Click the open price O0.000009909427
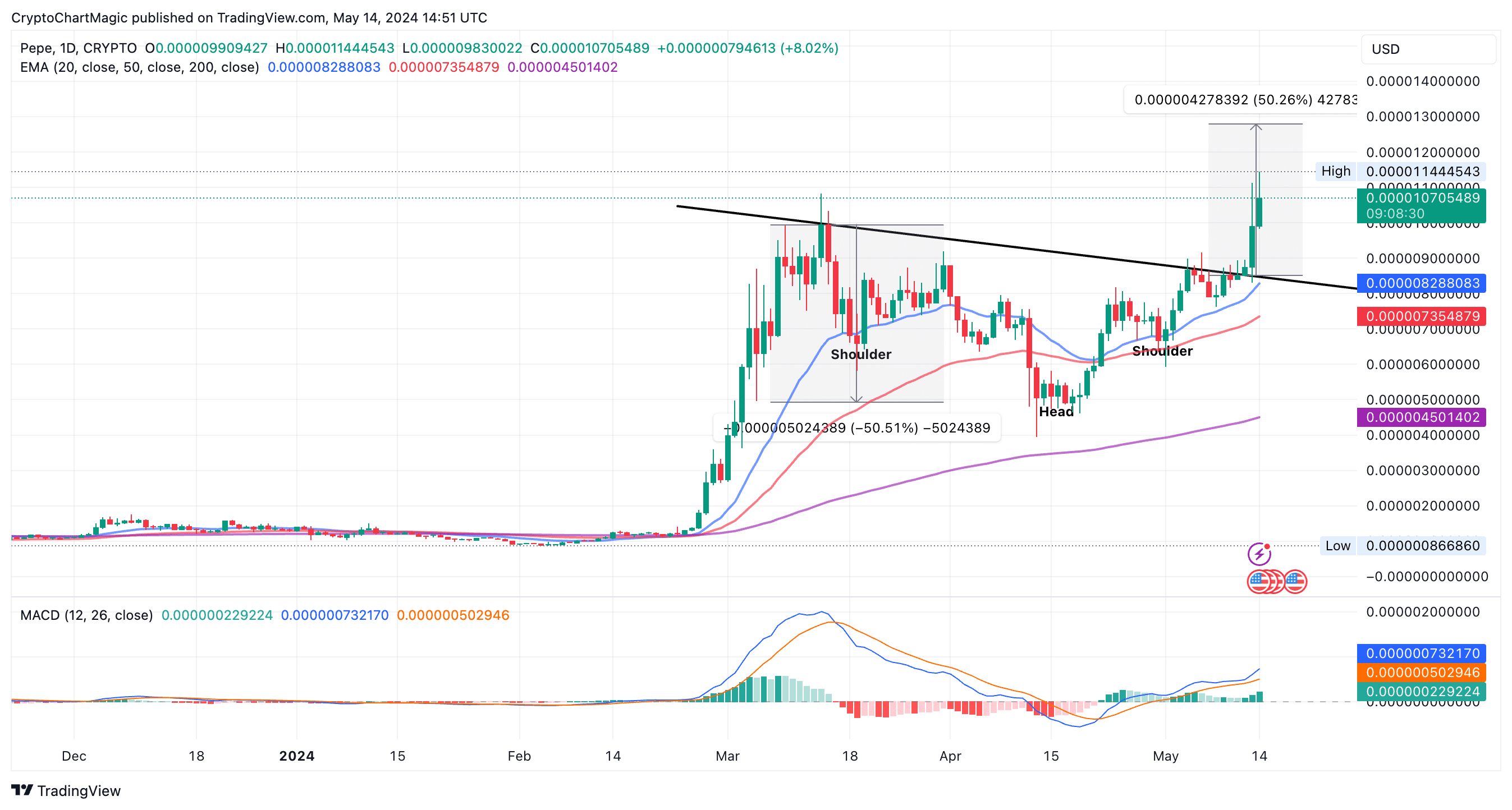The width and height of the screenshot is (1512, 810). pos(207,48)
